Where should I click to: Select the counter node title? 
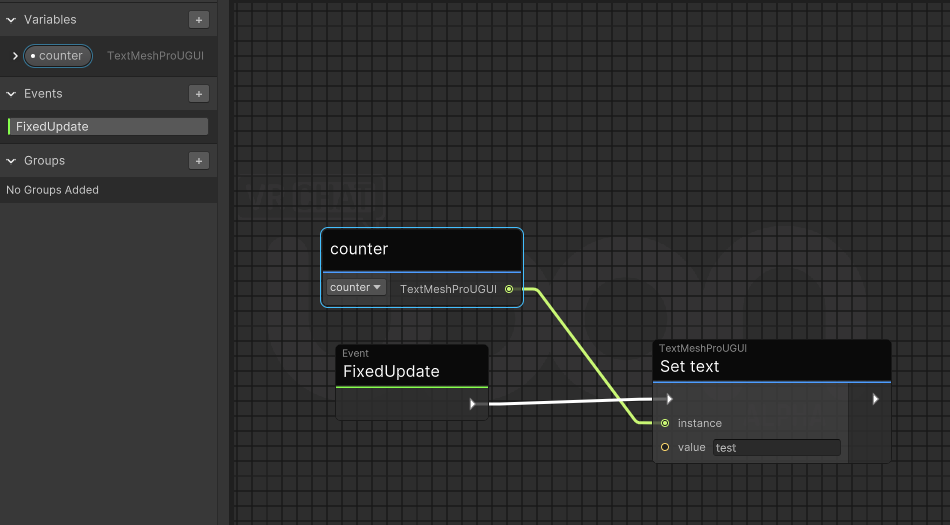coord(359,249)
